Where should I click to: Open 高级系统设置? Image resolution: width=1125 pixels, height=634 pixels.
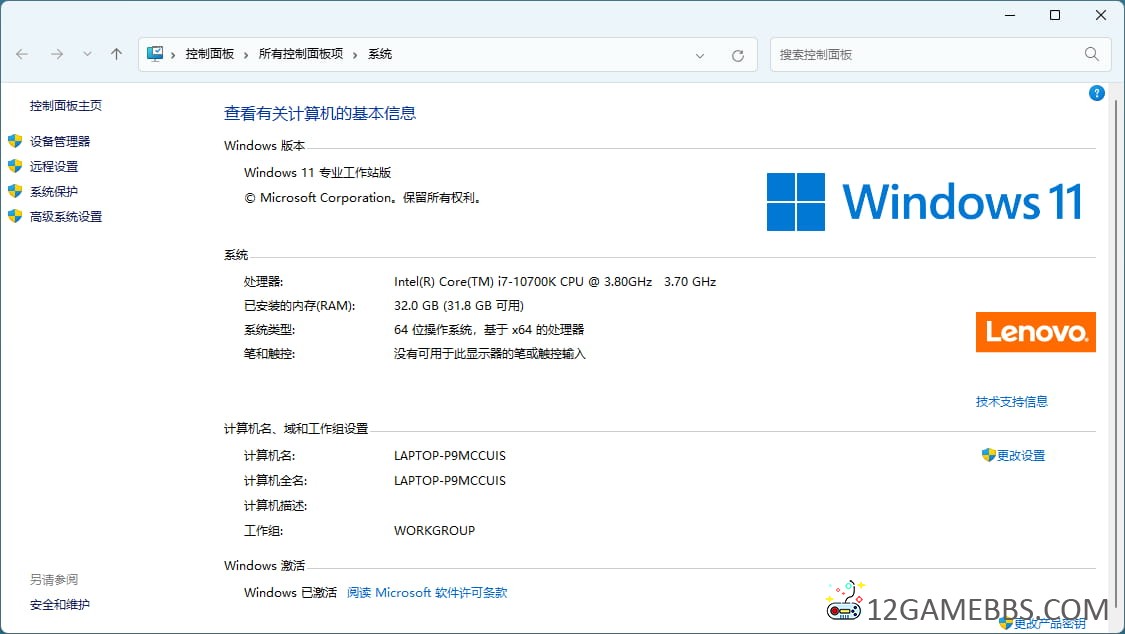(x=66, y=217)
